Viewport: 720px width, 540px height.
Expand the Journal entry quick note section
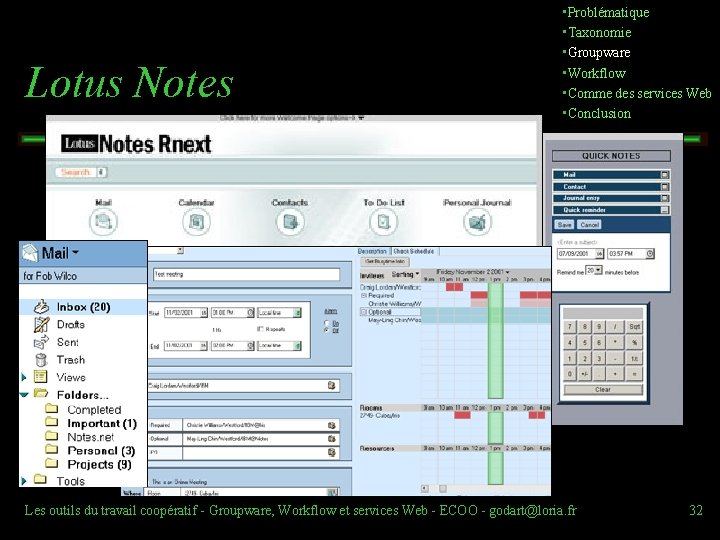(x=664, y=198)
